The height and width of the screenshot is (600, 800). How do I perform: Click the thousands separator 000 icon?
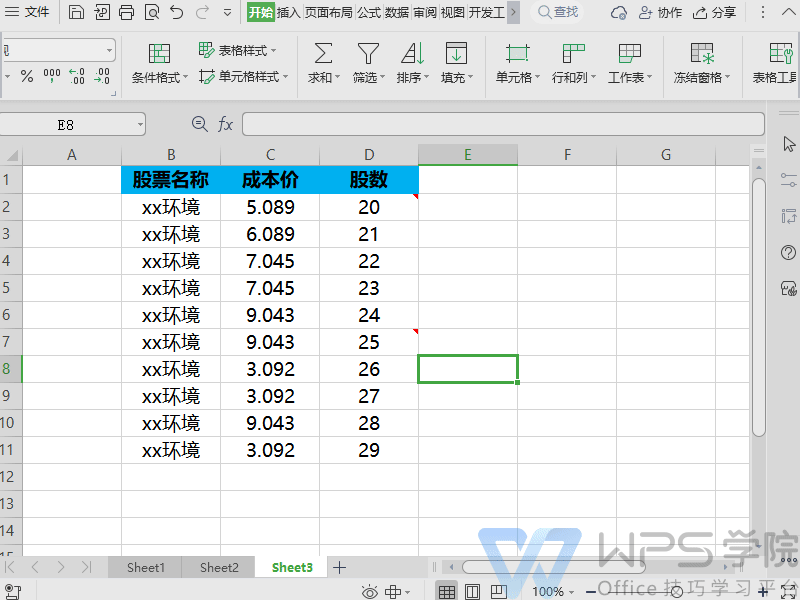[52, 76]
